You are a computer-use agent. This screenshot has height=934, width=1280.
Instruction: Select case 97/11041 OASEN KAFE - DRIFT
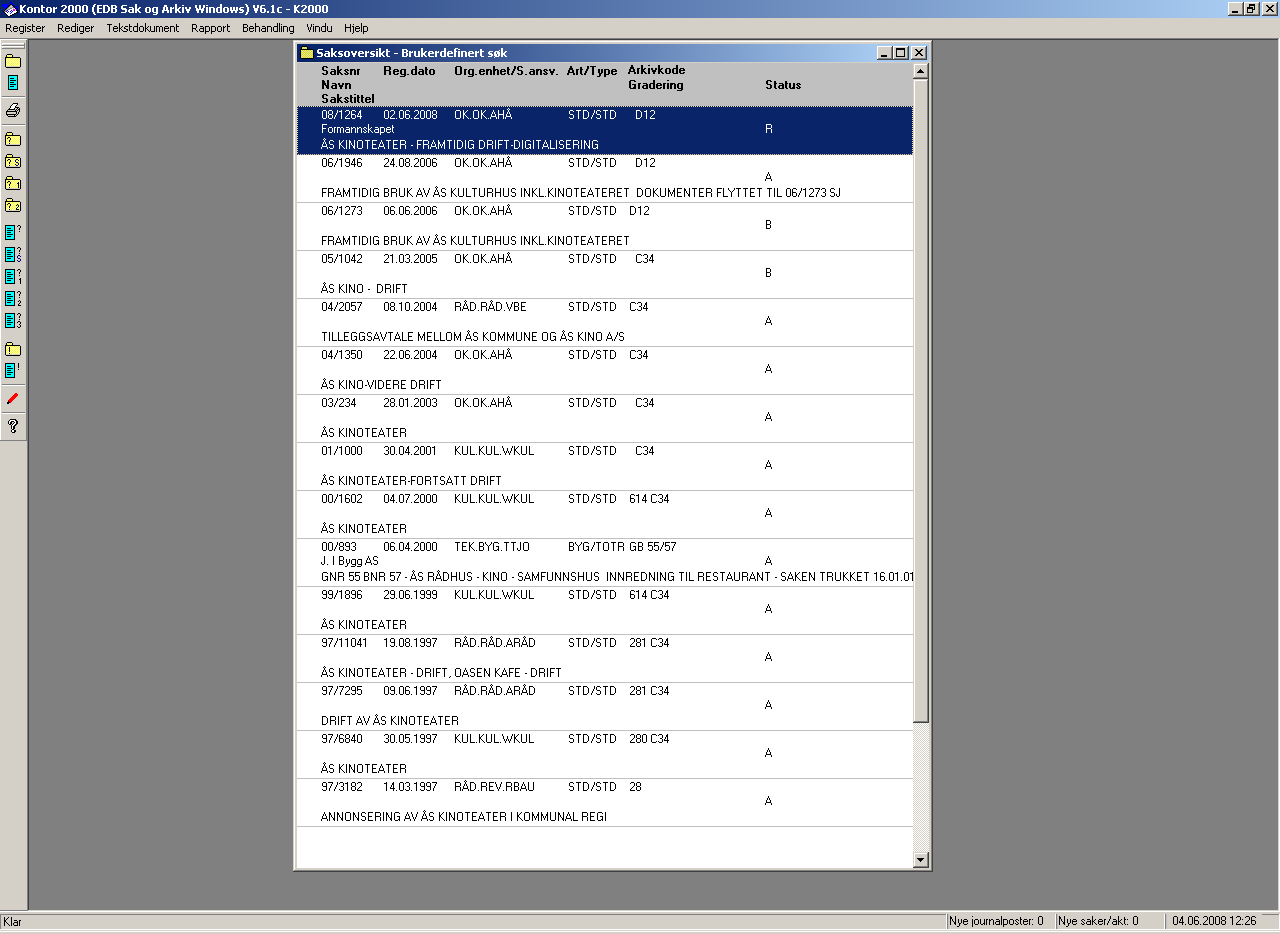pyautogui.click(x=605, y=658)
